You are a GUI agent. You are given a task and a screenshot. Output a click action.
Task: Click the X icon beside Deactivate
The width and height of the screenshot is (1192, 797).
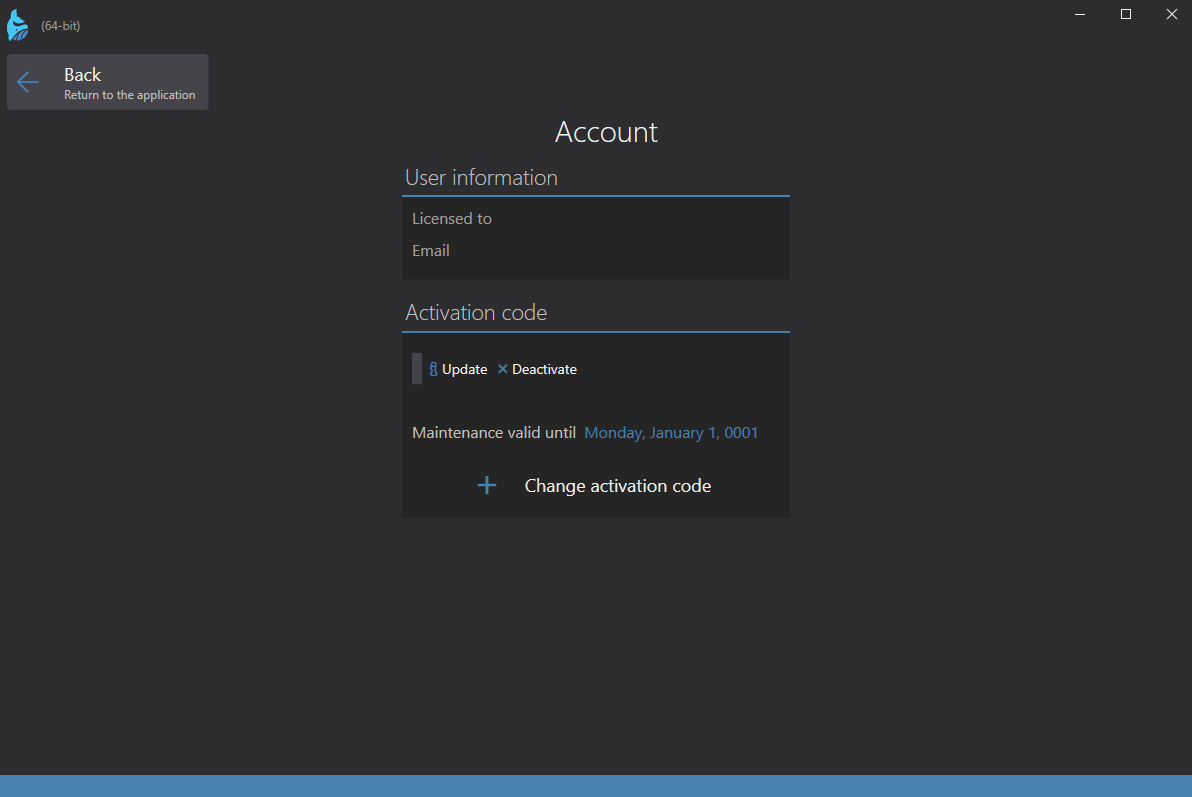coord(502,369)
